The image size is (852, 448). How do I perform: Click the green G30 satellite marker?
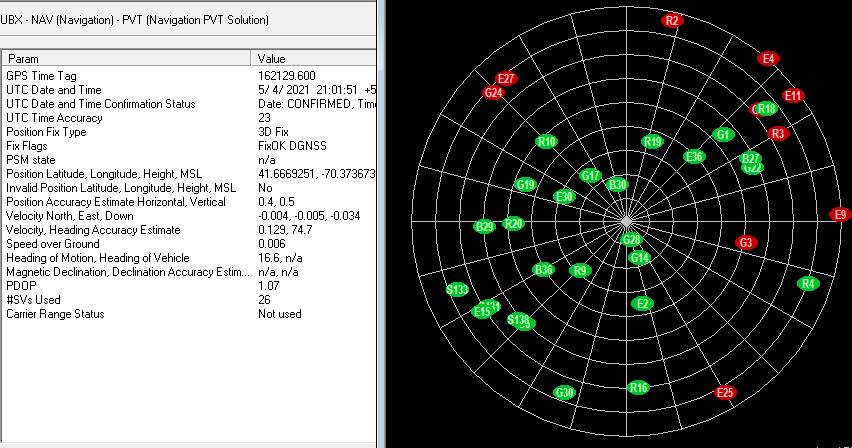(565, 393)
